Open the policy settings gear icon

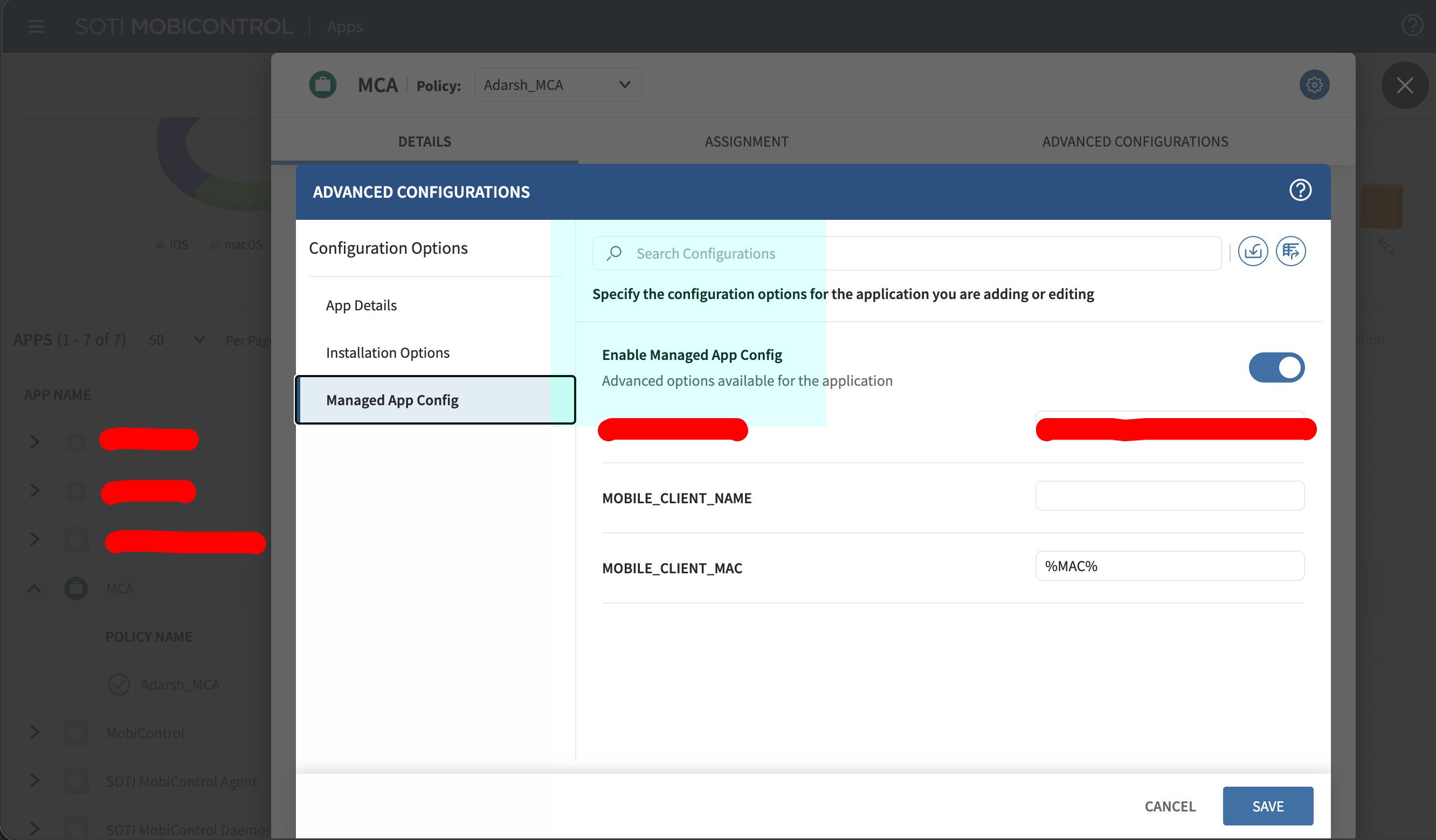[x=1314, y=85]
